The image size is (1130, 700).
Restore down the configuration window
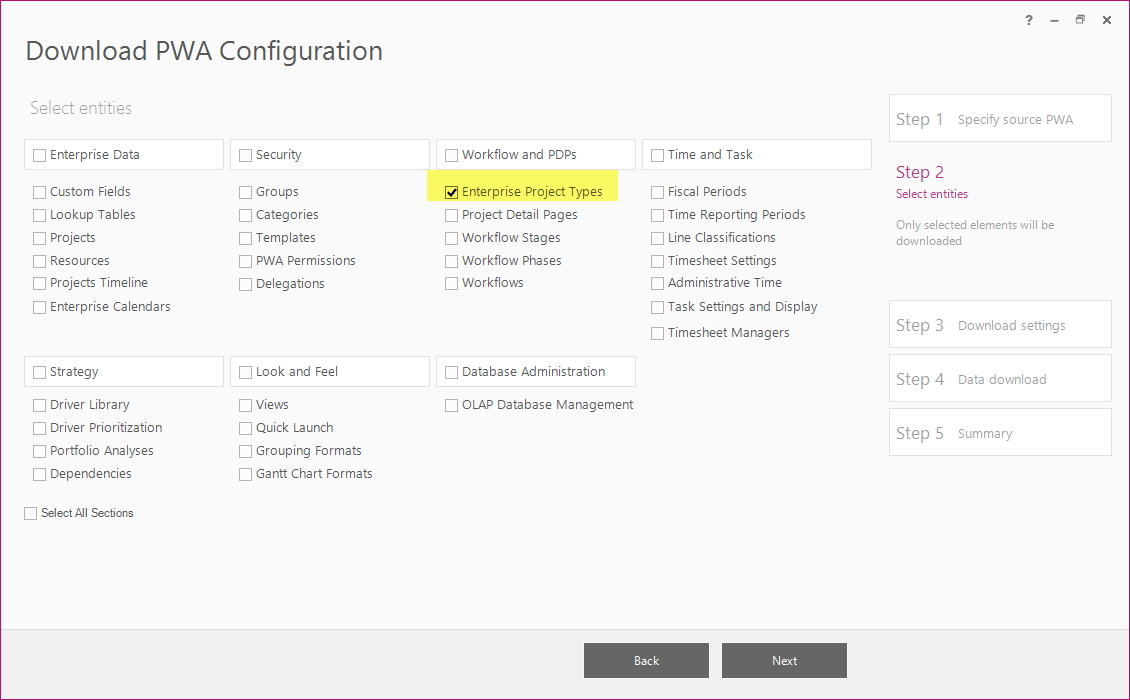point(1080,20)
